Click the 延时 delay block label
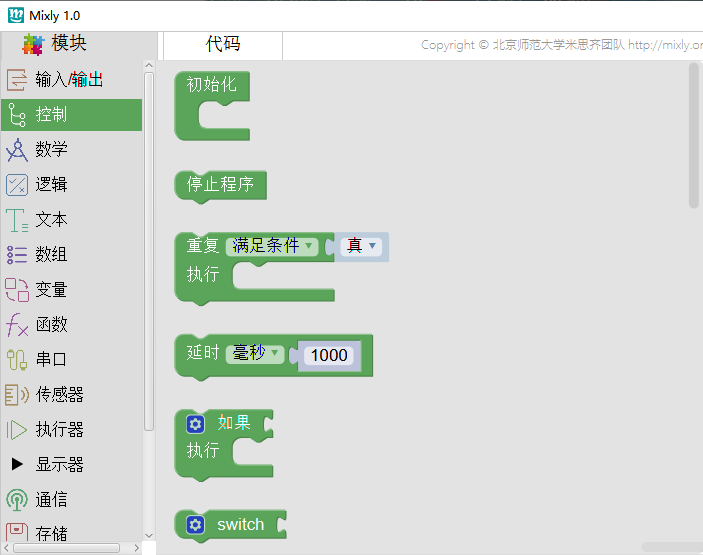Screen dimensions: 703x555 tap(203, 353)
